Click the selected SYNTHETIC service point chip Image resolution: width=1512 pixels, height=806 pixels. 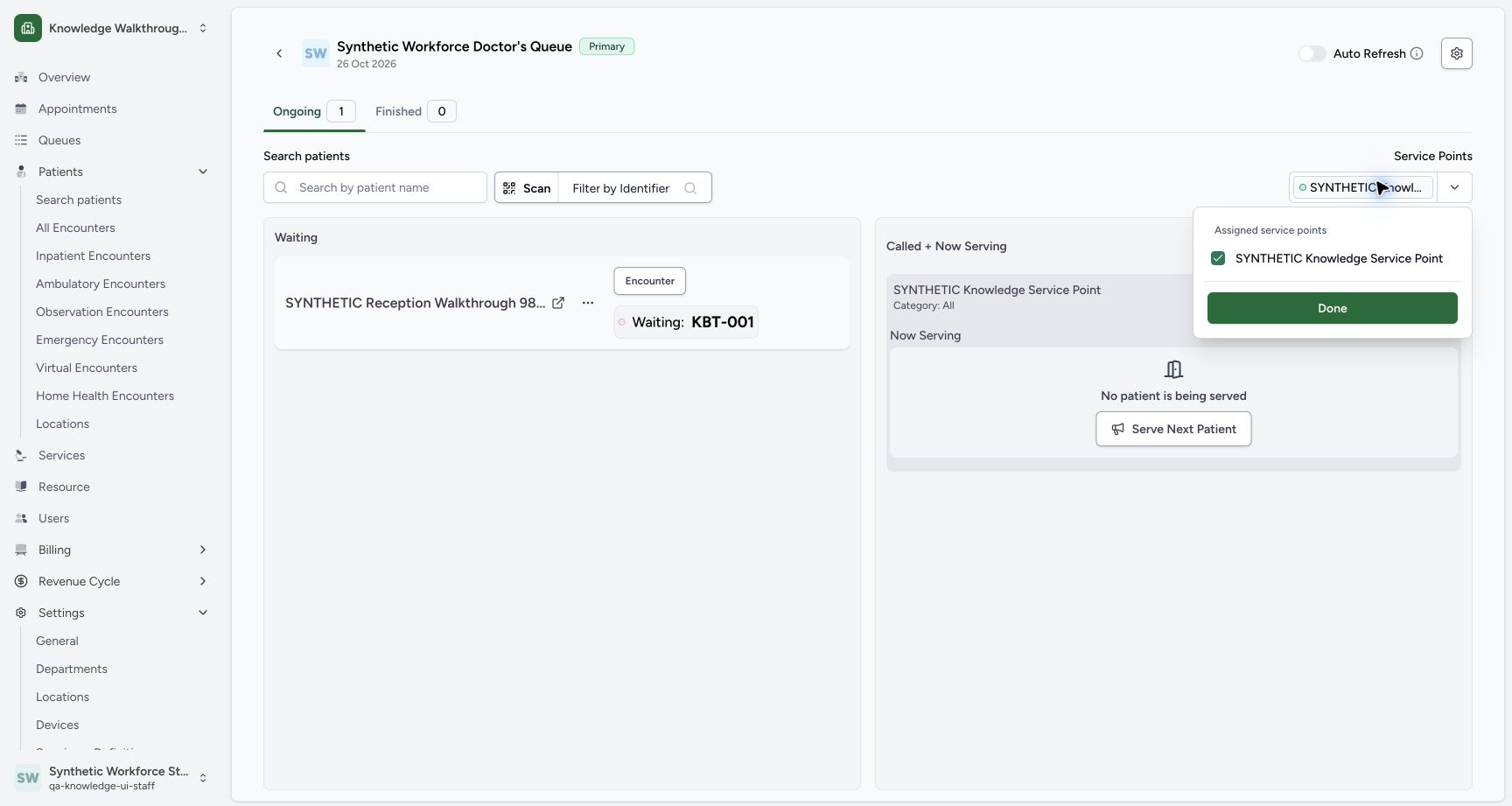pos(1363,187)
